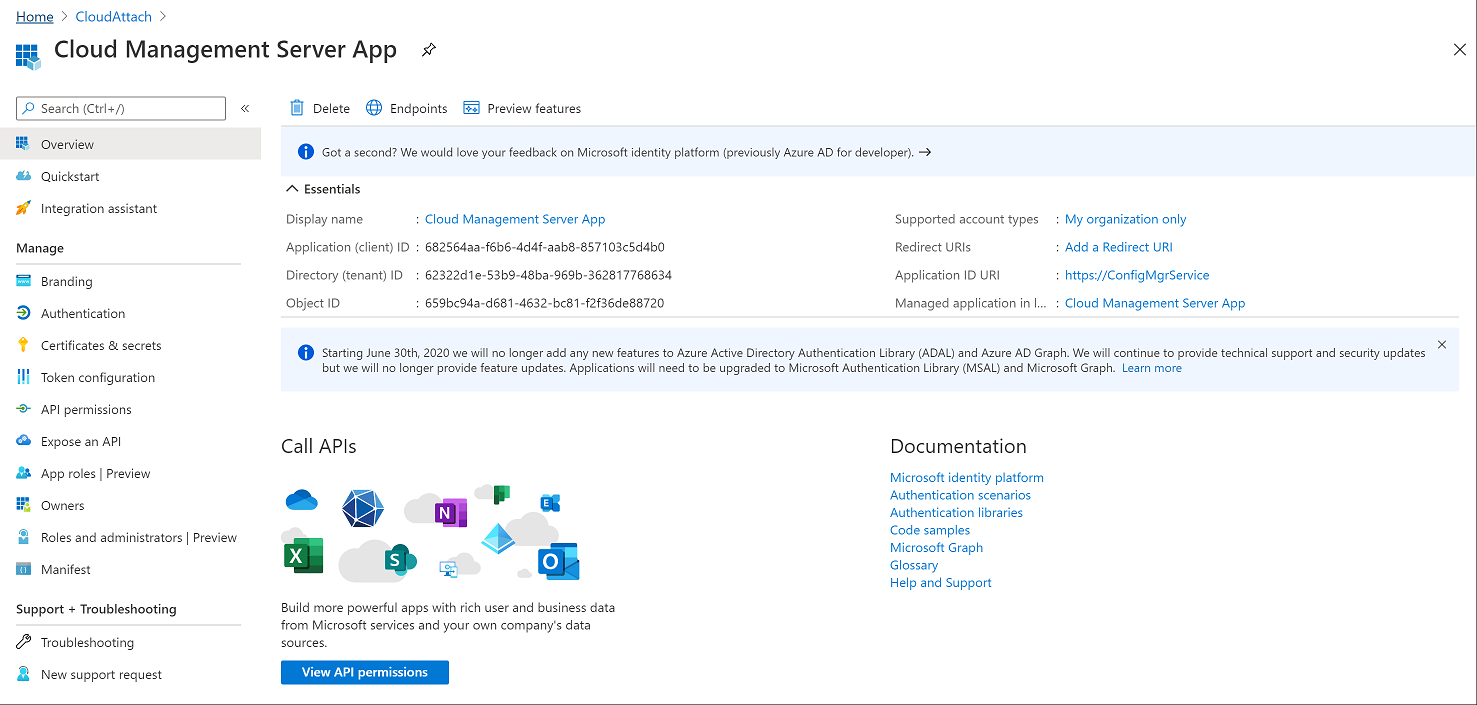Click the My organization only link
This screenshot has width=1477, height=705.
[1126, 219]
